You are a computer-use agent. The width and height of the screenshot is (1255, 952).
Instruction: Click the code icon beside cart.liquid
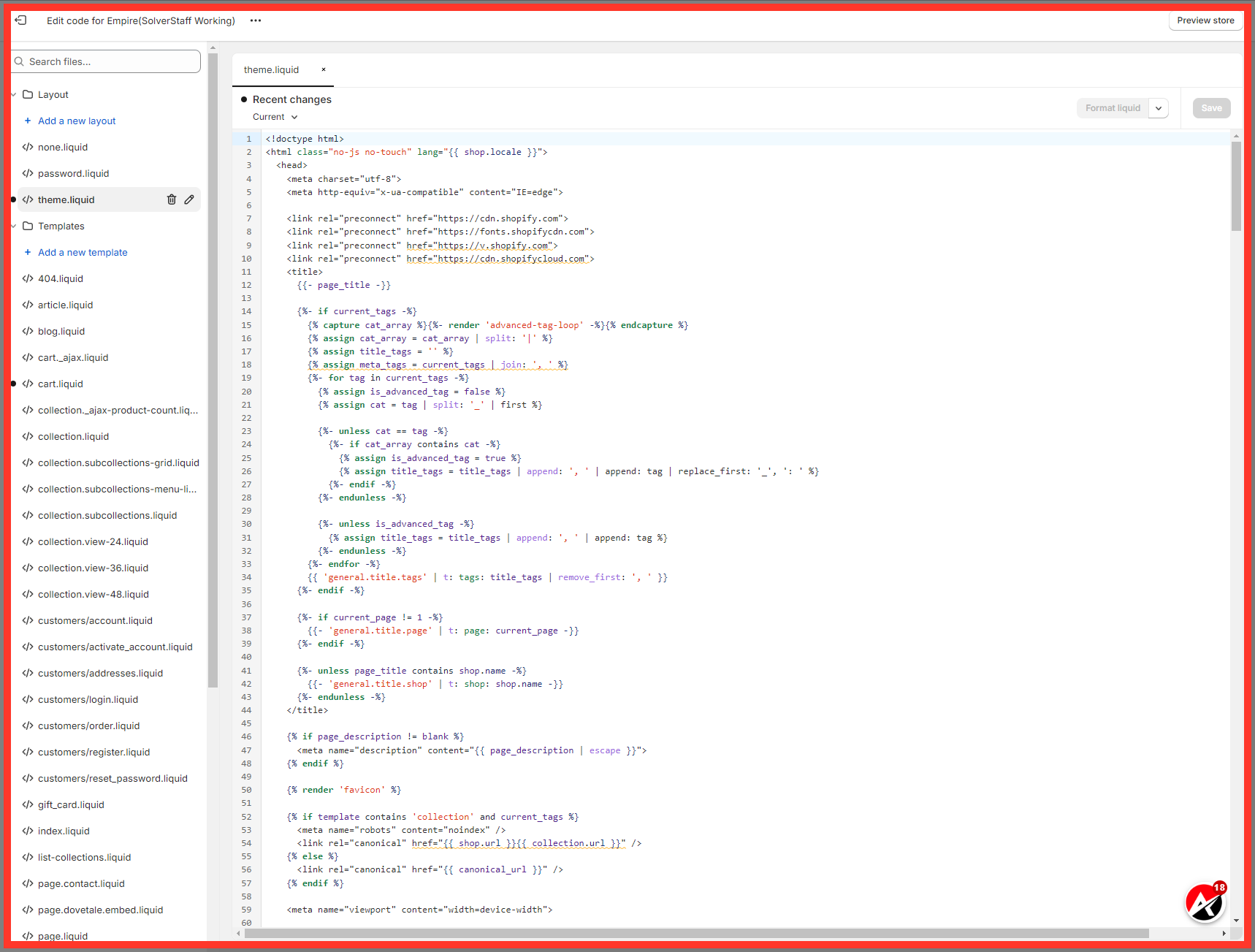click(x=28, y=384)
